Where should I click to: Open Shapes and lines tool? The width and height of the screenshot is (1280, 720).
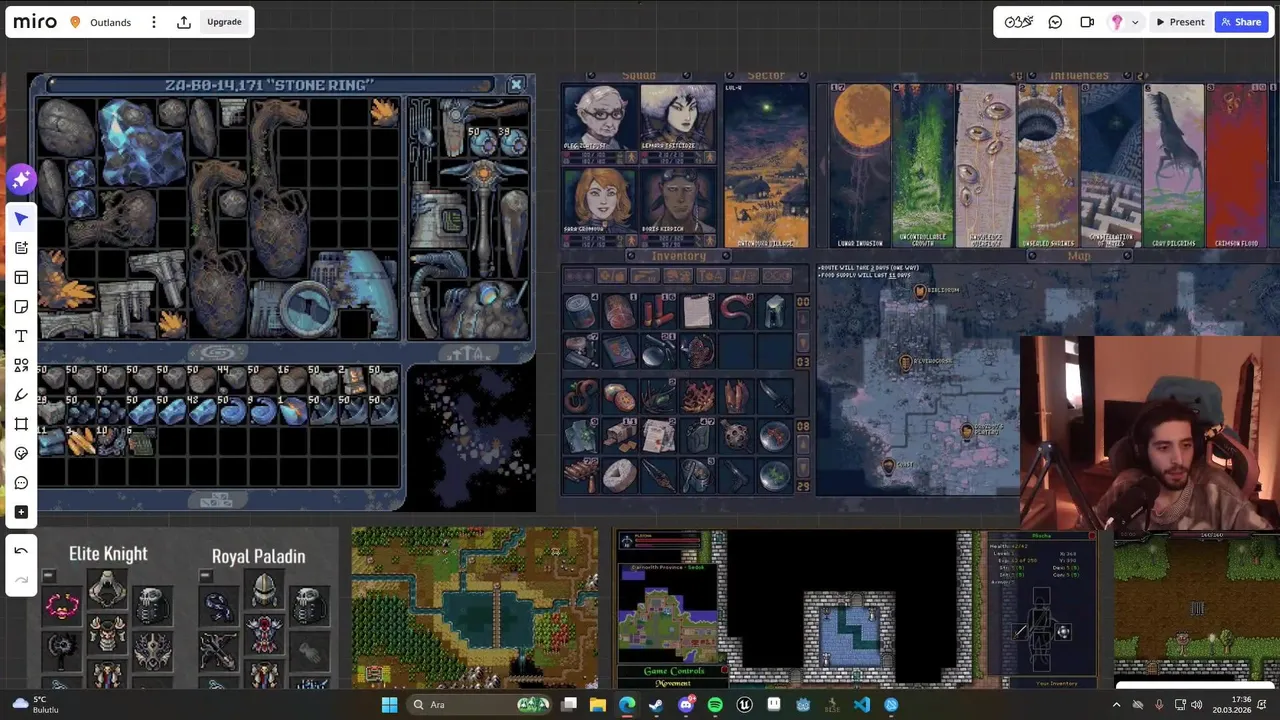(21, 365)
